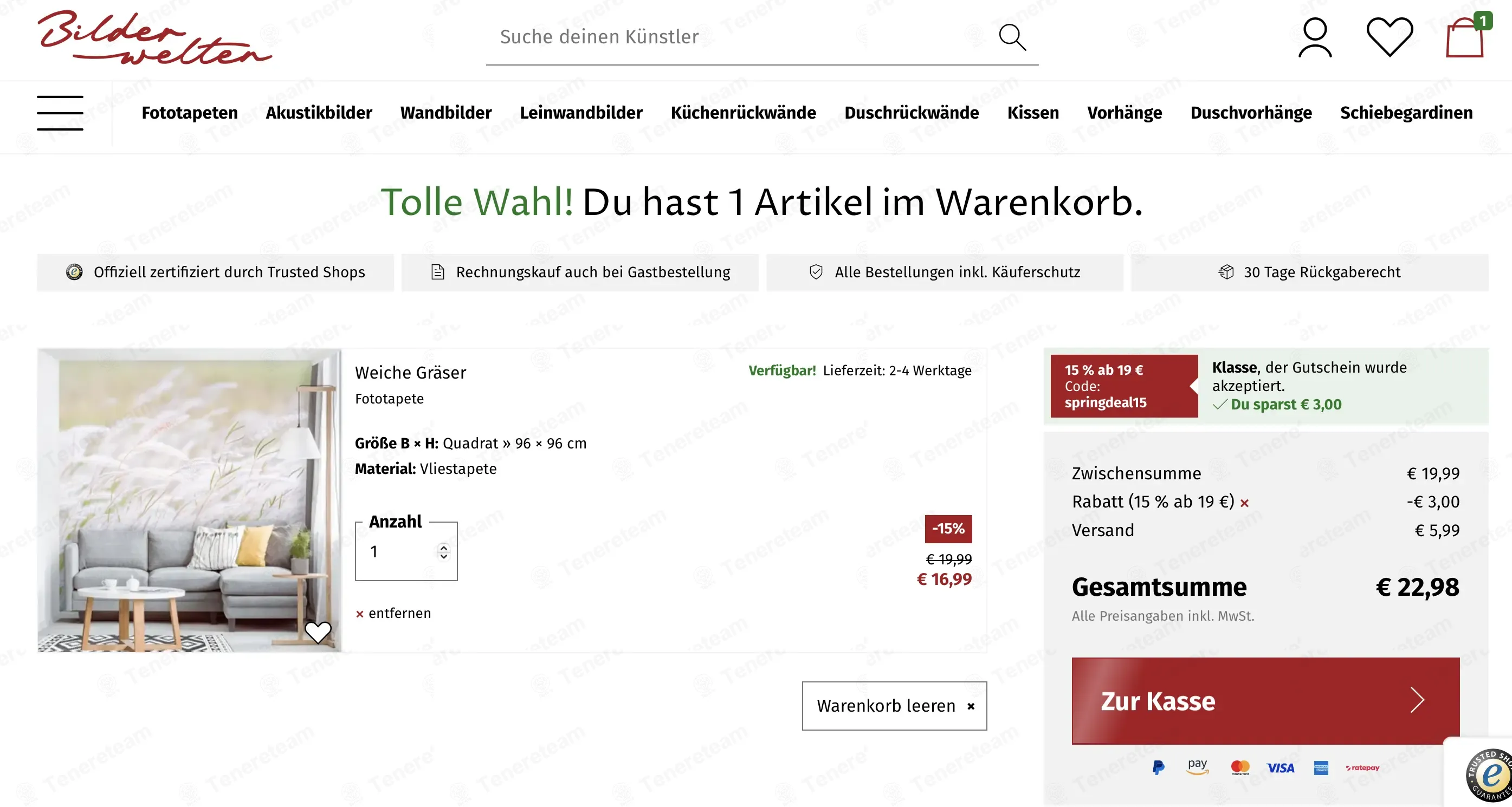The image size is (1512, 807).
Task: Click the search magnifier icon
Action: [x=1012, y=37]
